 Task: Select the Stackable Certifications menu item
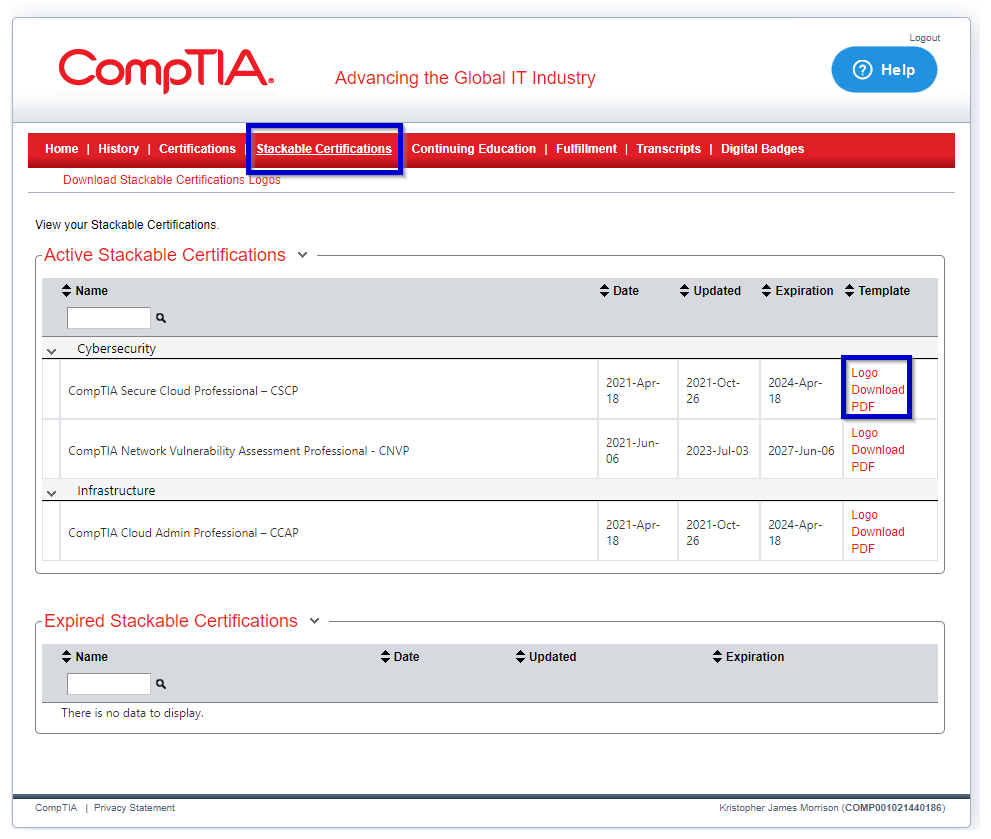(x=324, y=149)
